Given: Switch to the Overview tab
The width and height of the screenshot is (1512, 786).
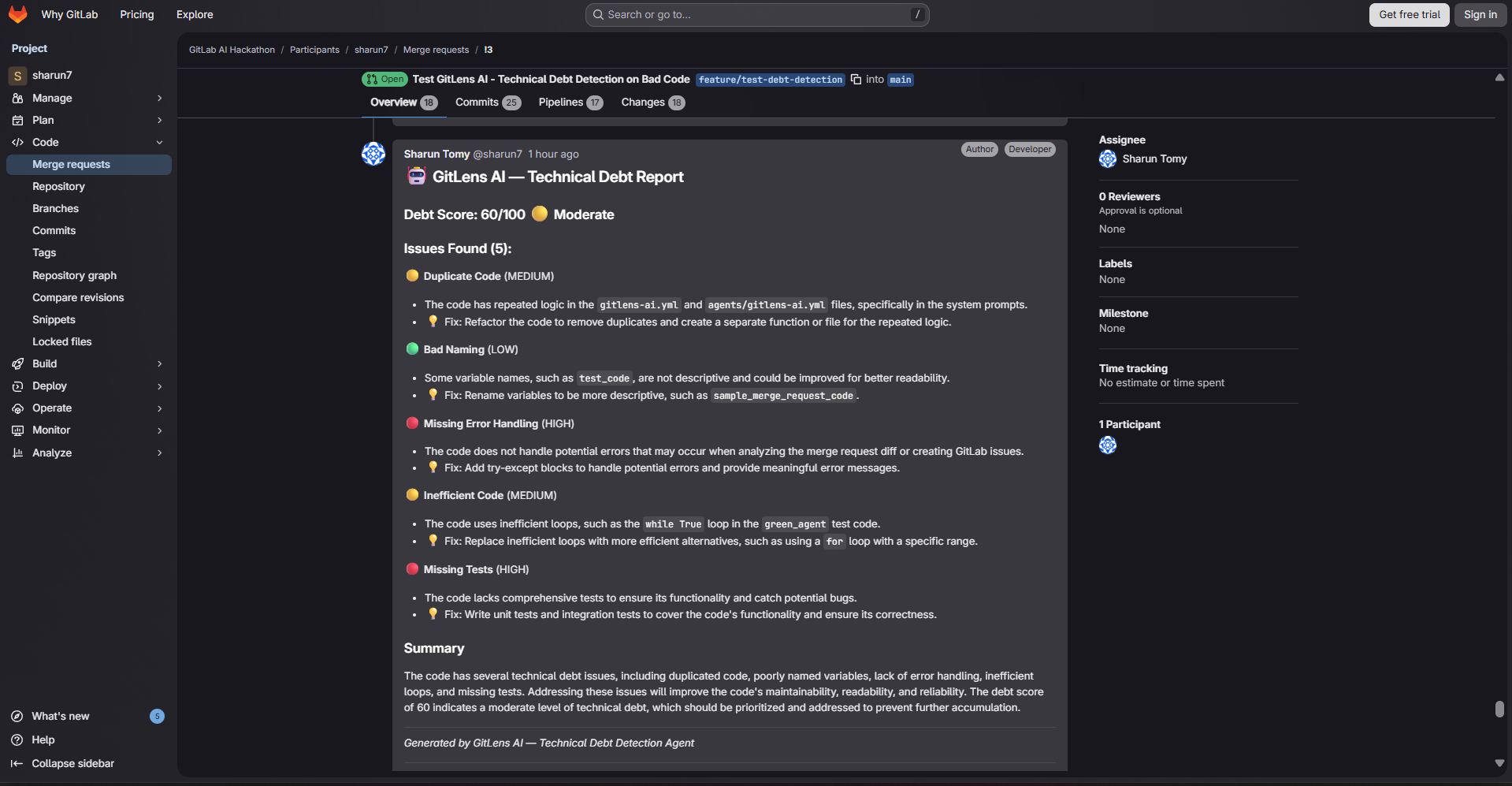Looking at the screenshot, I should [403, 102].
